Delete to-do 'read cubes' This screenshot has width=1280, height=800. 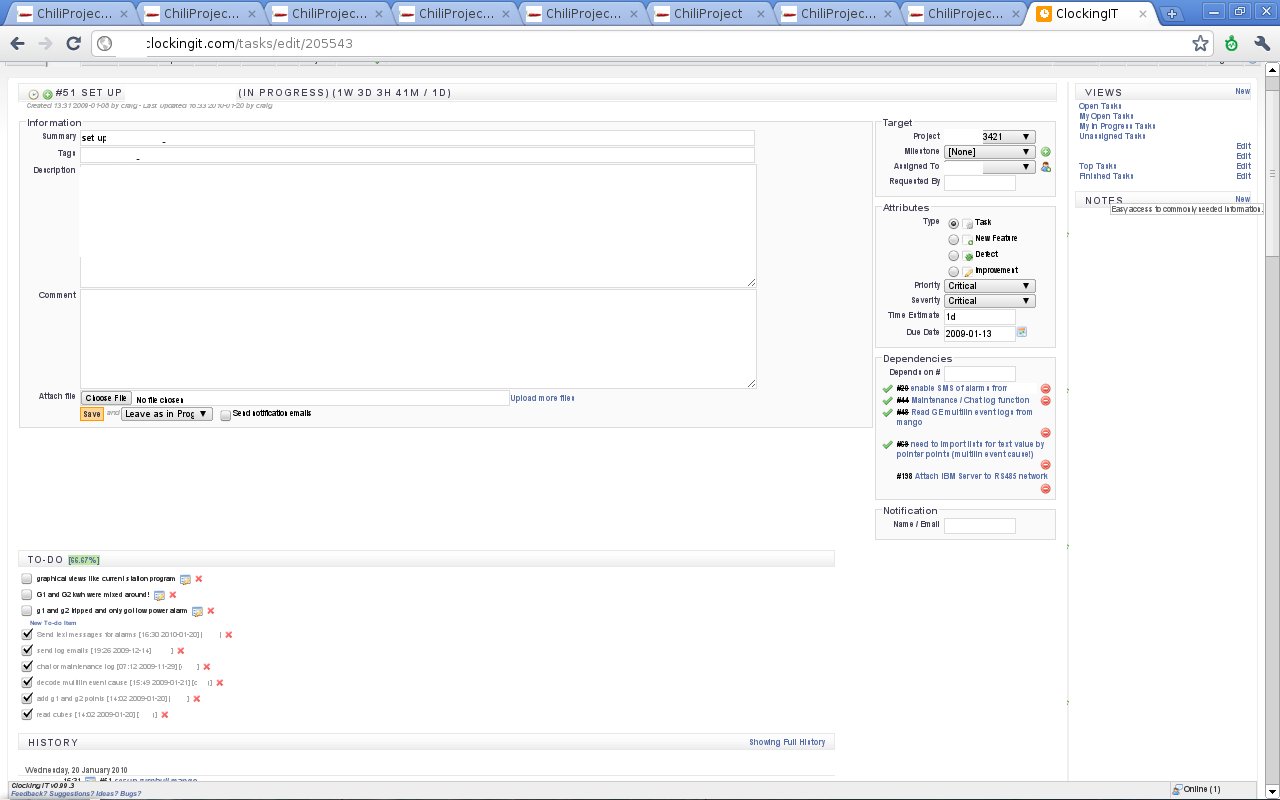coord(165,714)
